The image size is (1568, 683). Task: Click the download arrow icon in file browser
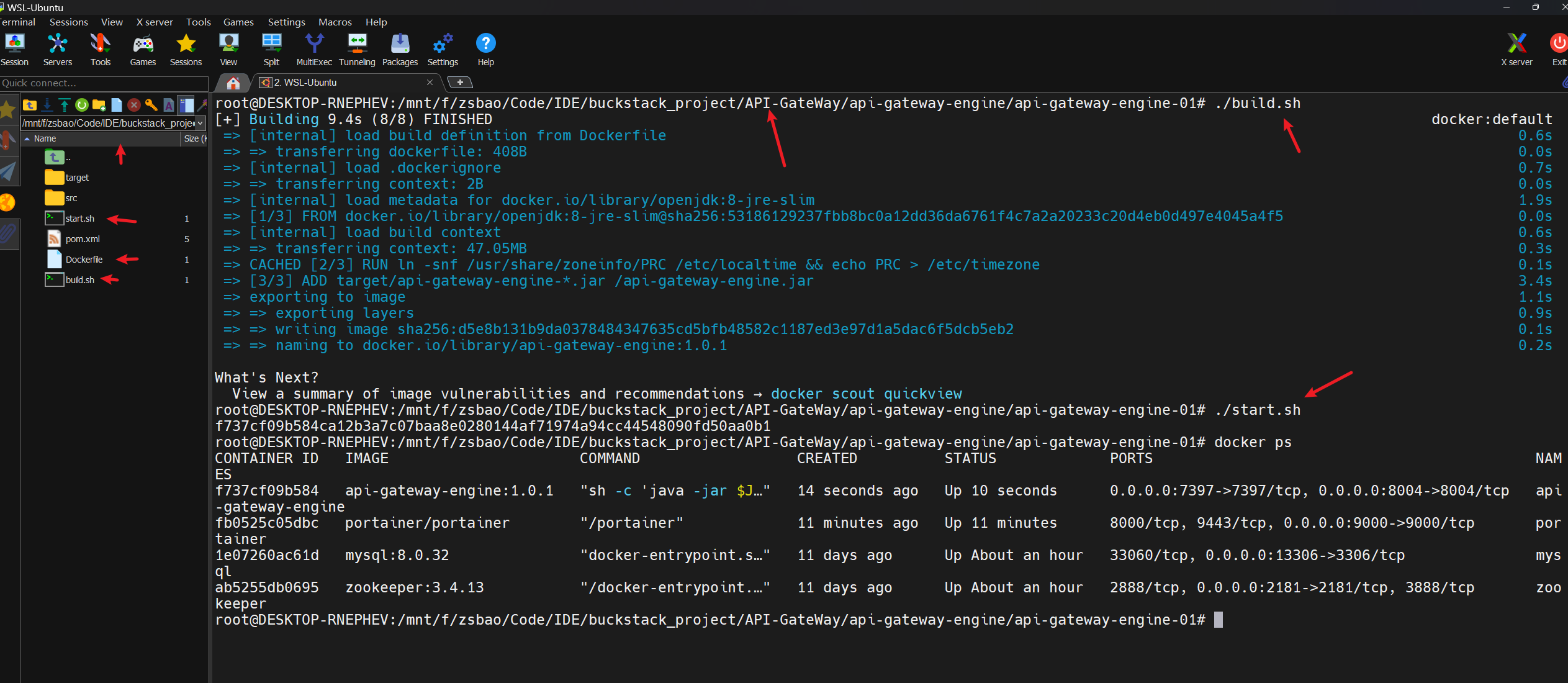pos(47,105)
